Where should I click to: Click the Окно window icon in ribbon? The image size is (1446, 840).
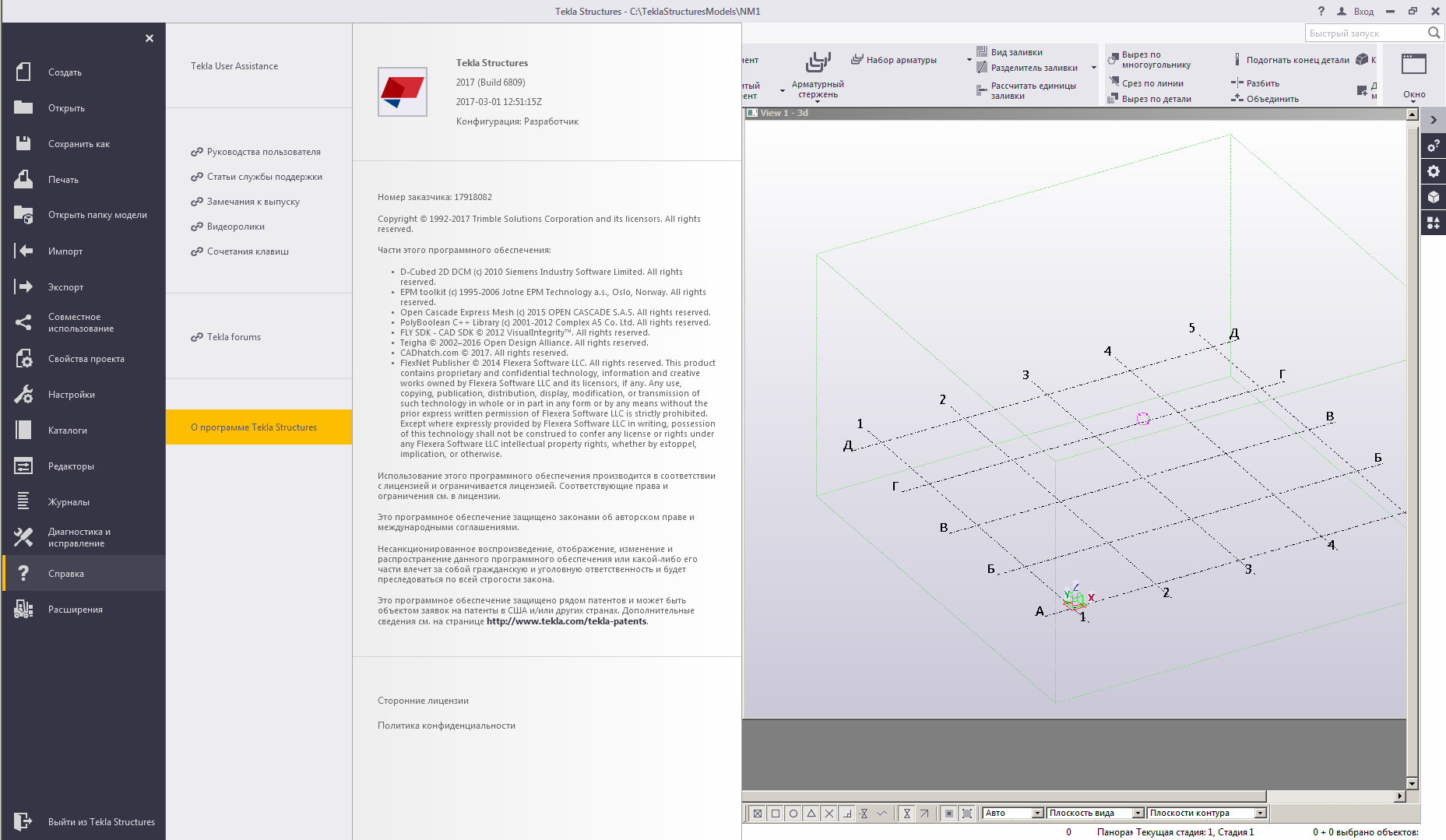[x=1414, y=64]
